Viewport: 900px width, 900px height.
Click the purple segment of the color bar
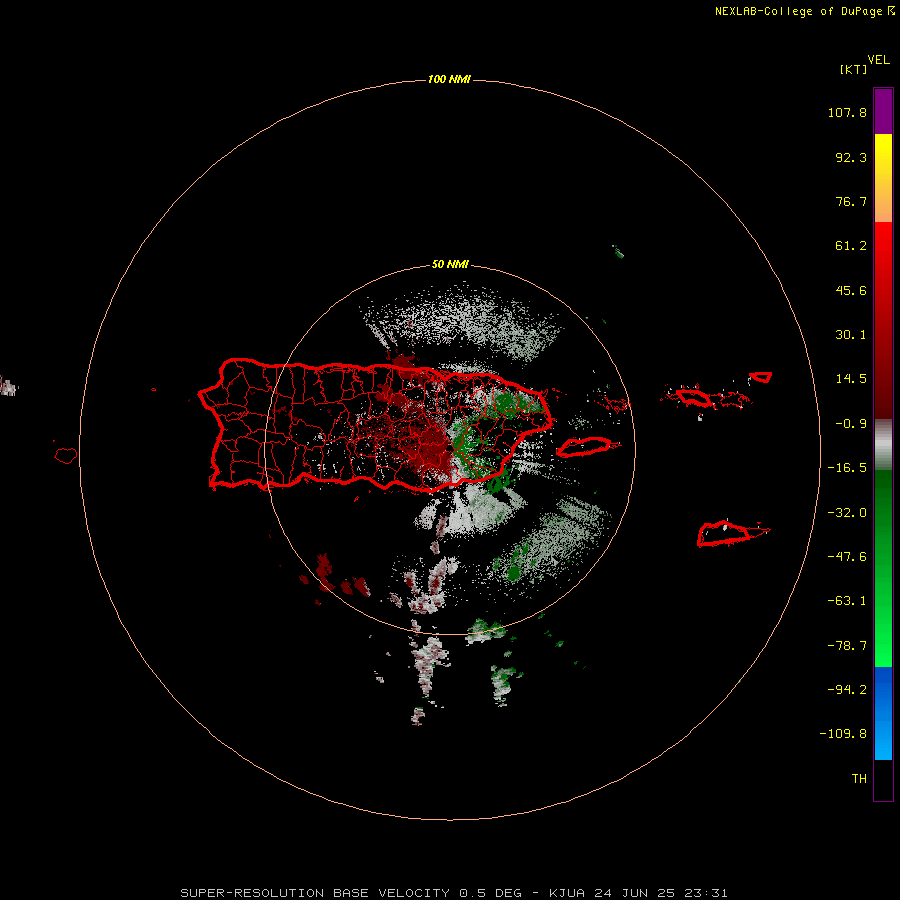[883, 111]
